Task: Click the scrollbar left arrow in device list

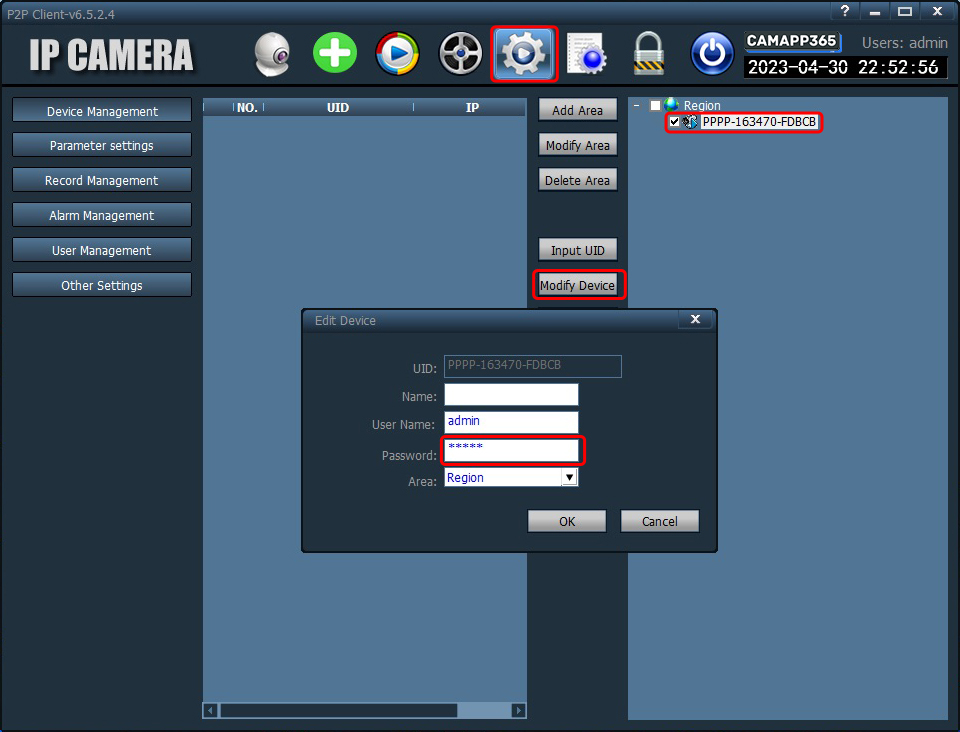Action: tap(210, 710)
